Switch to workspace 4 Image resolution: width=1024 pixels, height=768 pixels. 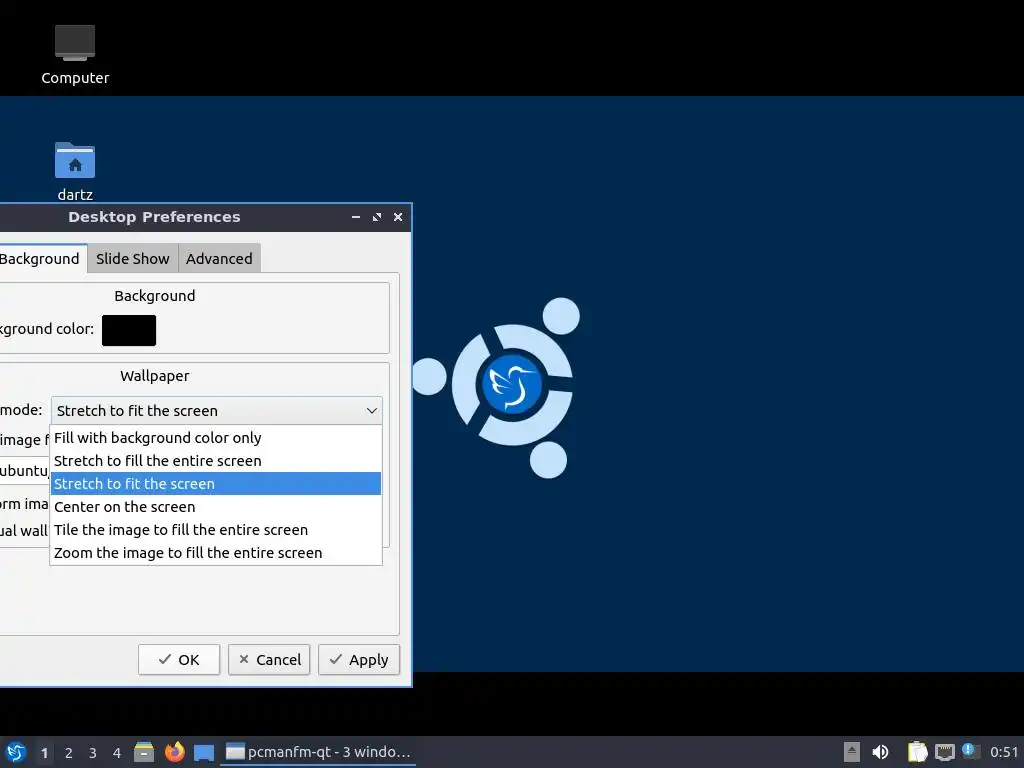point(117,753)
